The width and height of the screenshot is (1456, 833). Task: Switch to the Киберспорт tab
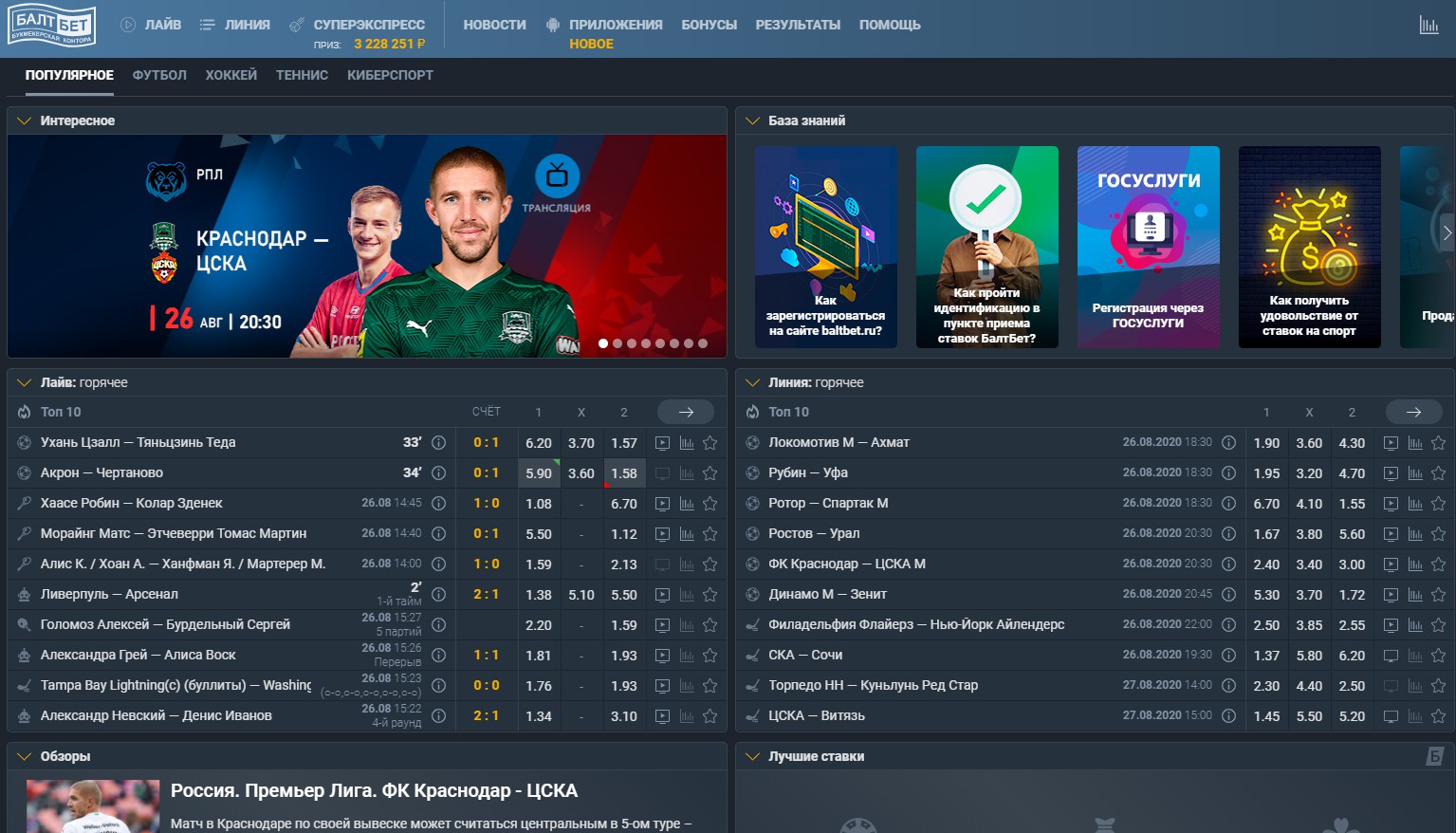[x=390, y=75]
